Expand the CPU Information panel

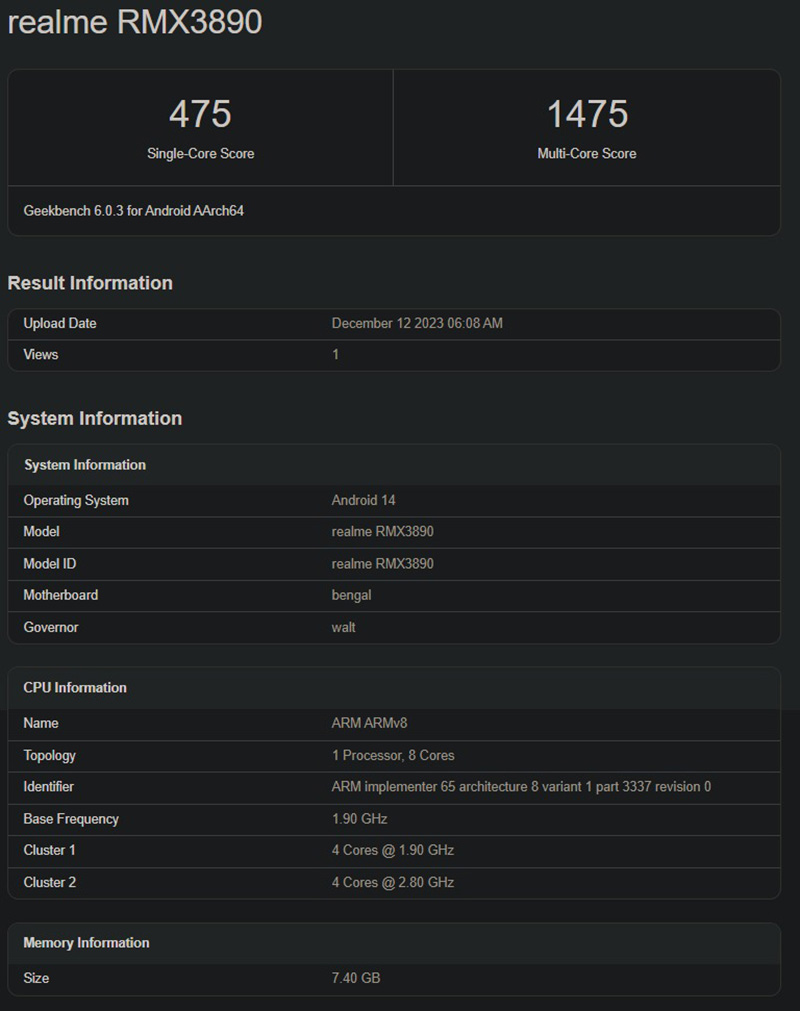(x=75, y=687)
